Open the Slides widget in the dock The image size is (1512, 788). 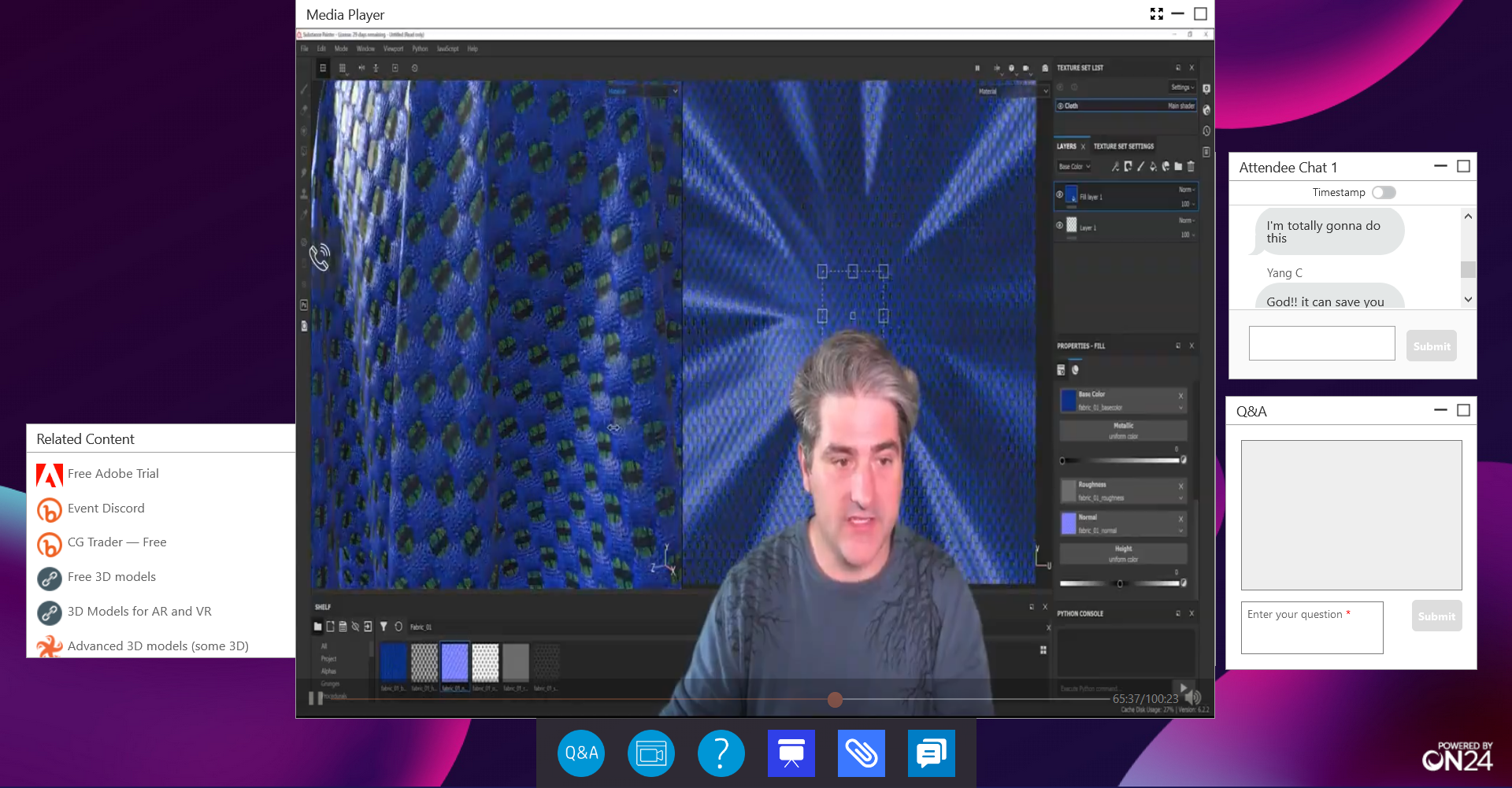[x=791, y=753]
